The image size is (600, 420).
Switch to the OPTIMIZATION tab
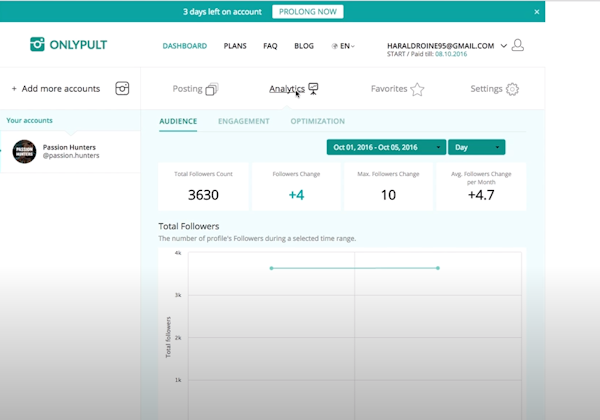click(318, 121)
